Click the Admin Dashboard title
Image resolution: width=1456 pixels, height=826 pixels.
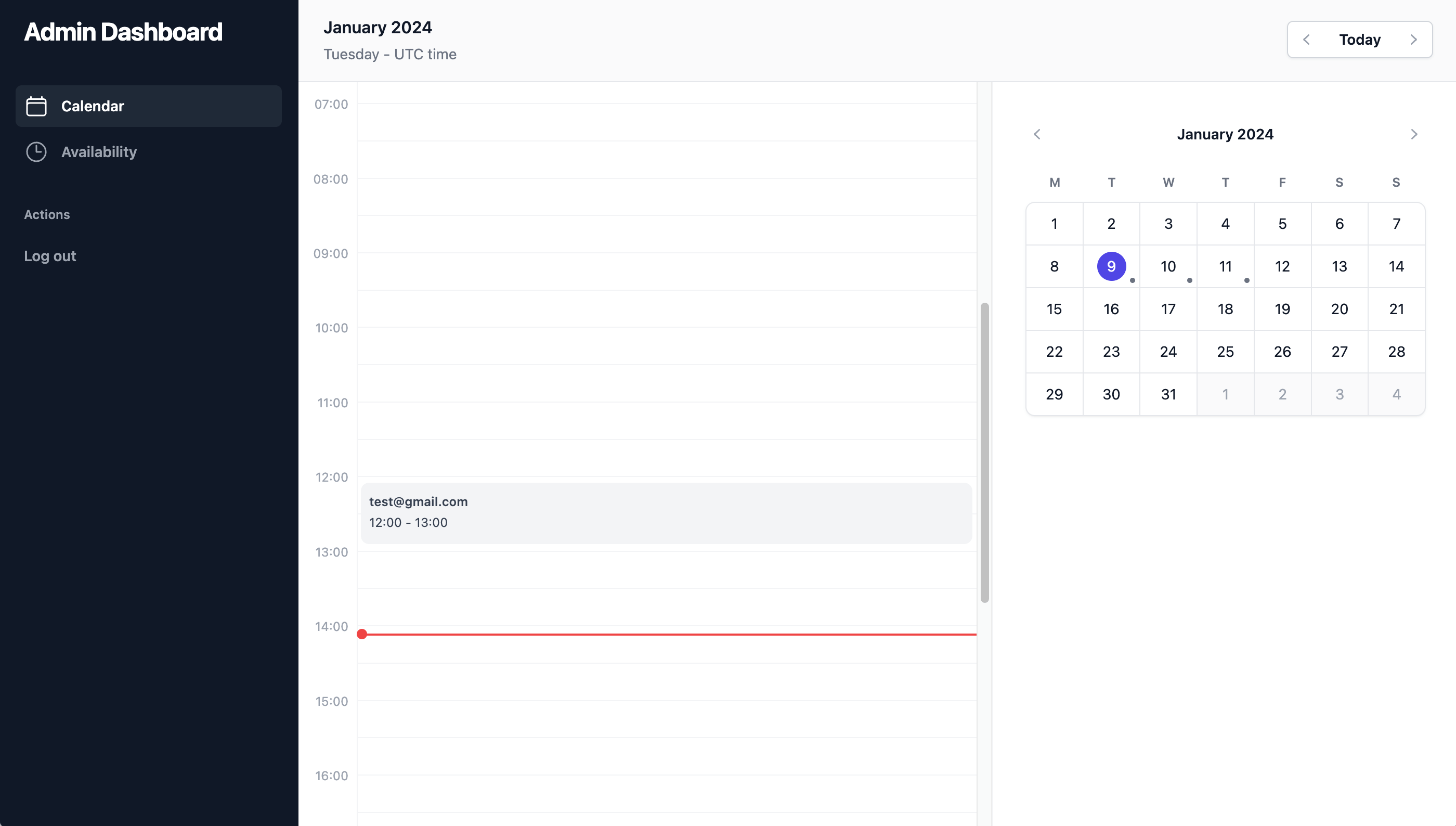tap(123, 32)
